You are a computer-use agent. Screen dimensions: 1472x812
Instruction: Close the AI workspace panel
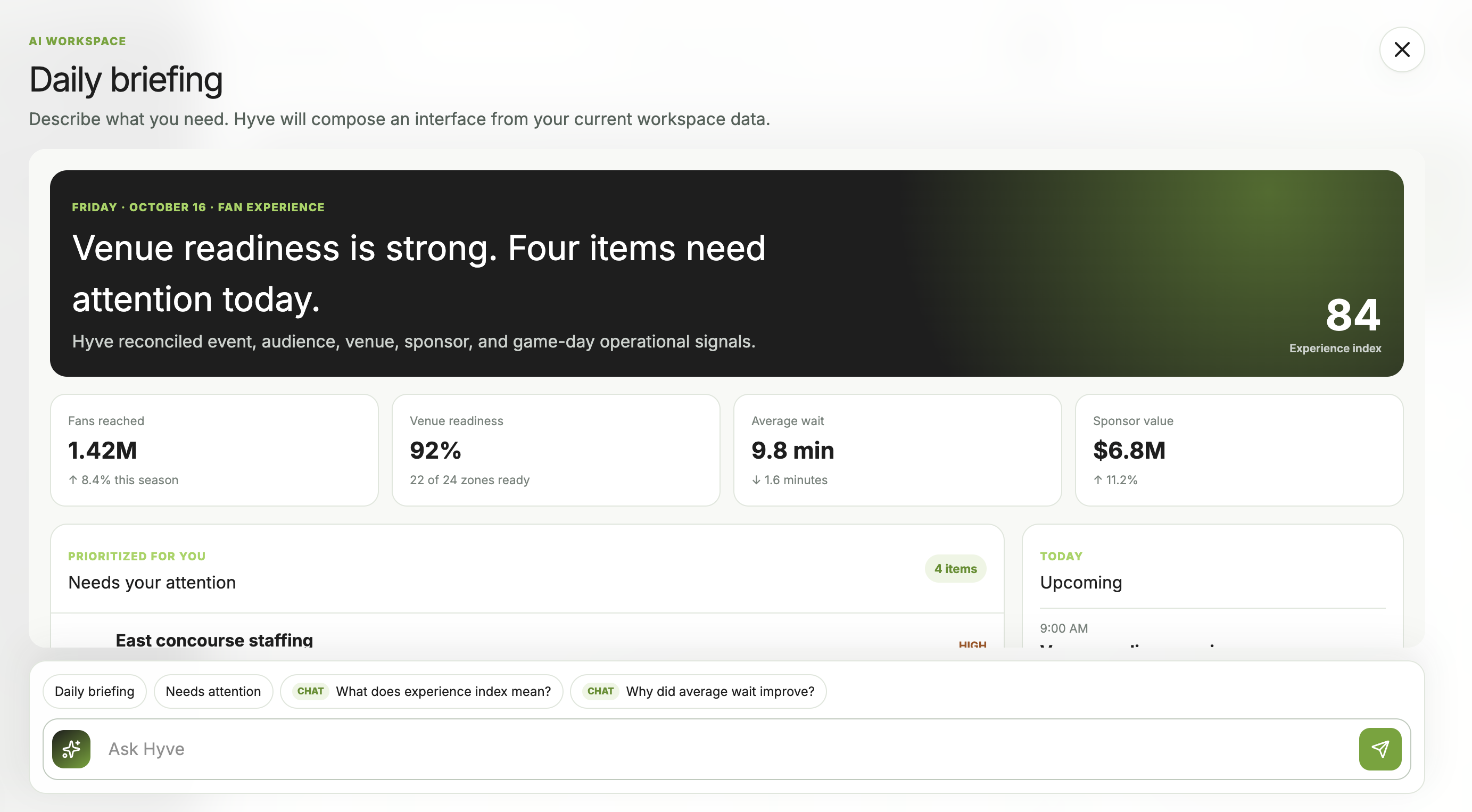point(1401,49)
